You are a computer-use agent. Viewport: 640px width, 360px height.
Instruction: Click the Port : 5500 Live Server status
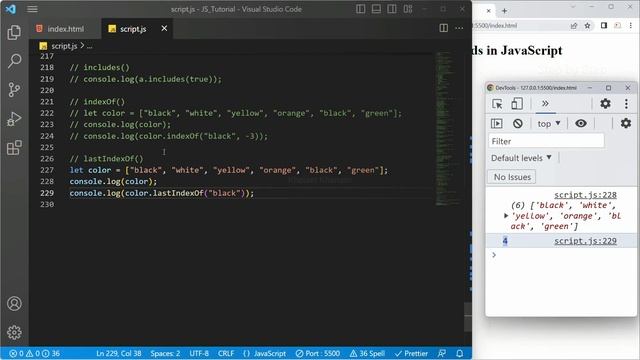[318, 353]
